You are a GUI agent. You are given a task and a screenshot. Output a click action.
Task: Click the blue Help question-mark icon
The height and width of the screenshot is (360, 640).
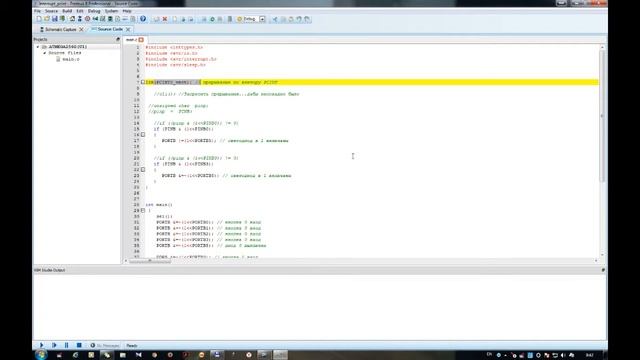(x=143, y=19)
